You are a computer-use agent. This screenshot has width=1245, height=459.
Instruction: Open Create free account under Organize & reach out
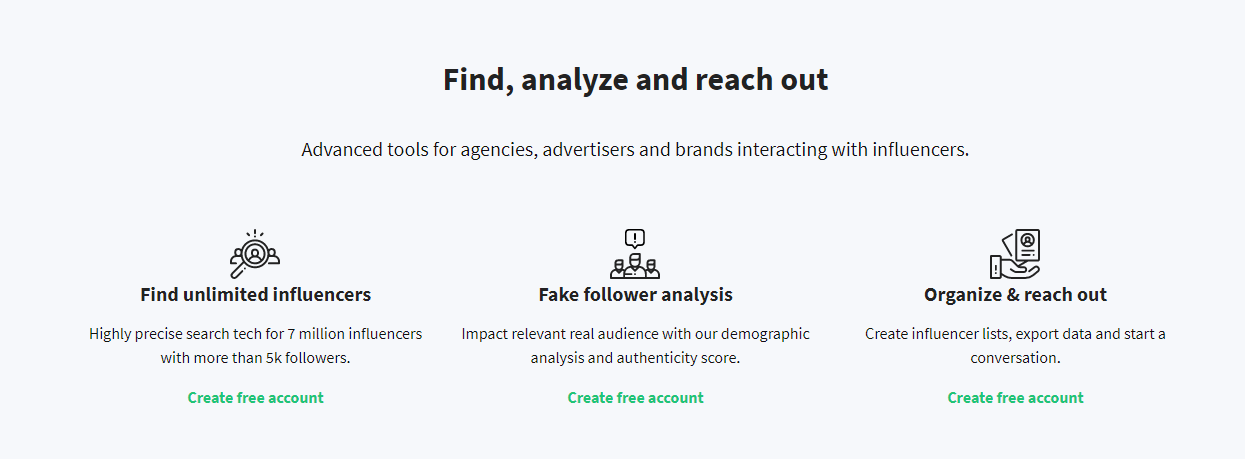click(x=1015, y=398)
